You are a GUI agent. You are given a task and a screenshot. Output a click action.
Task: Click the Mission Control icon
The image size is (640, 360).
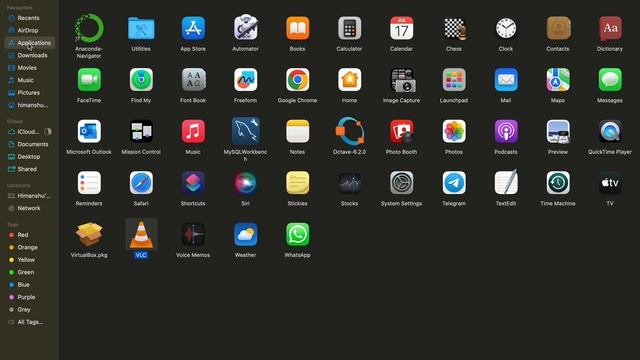[x=141, y=131]
